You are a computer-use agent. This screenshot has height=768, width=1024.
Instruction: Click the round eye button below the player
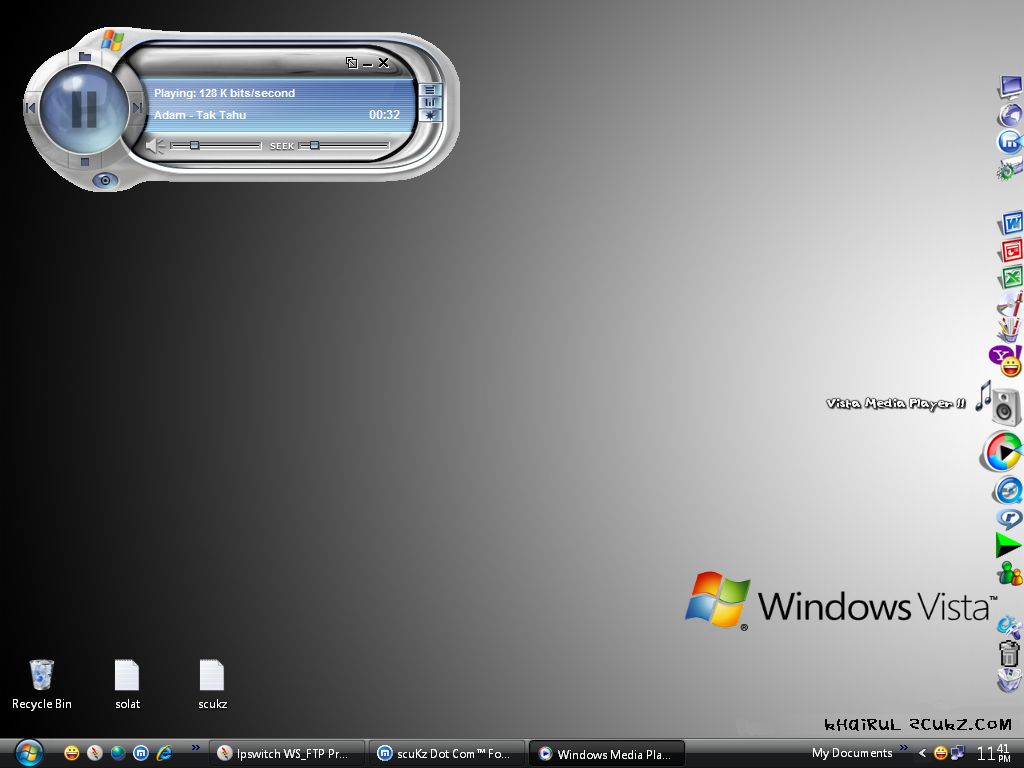[x=104, y=180]
